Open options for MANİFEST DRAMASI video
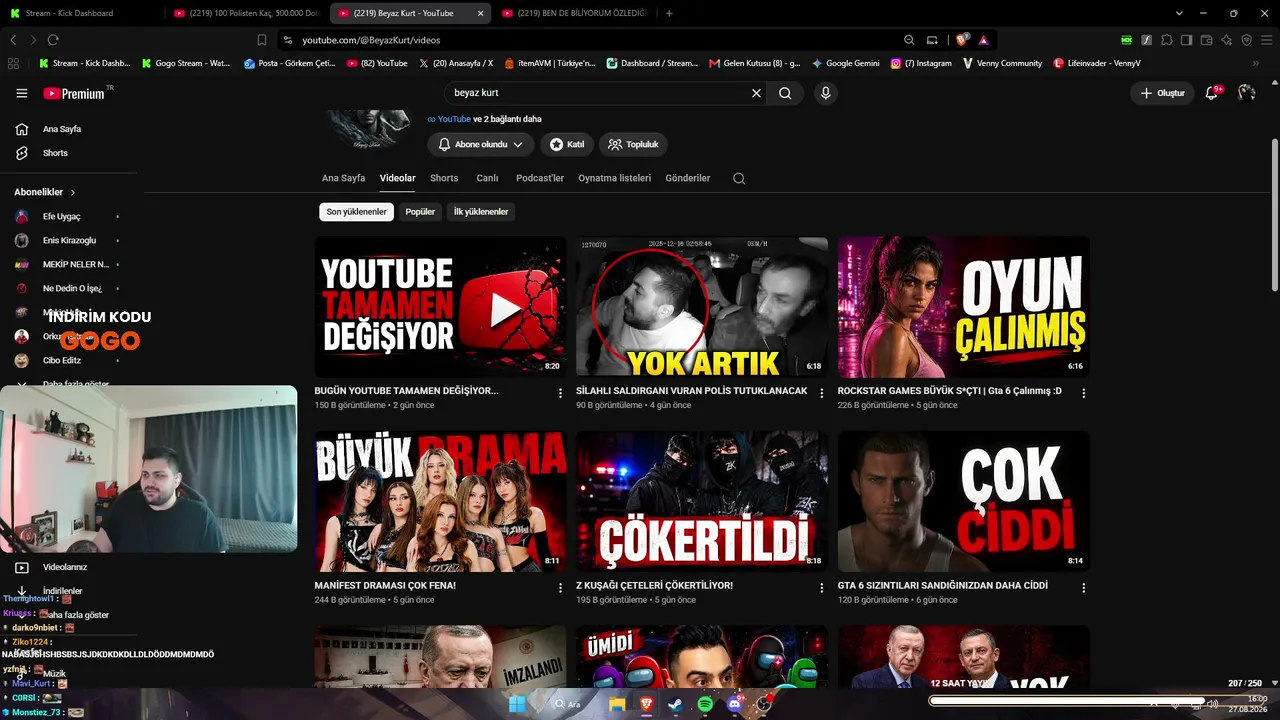The width and height of the screenshot is (1280, 720). tap(560, 588)
